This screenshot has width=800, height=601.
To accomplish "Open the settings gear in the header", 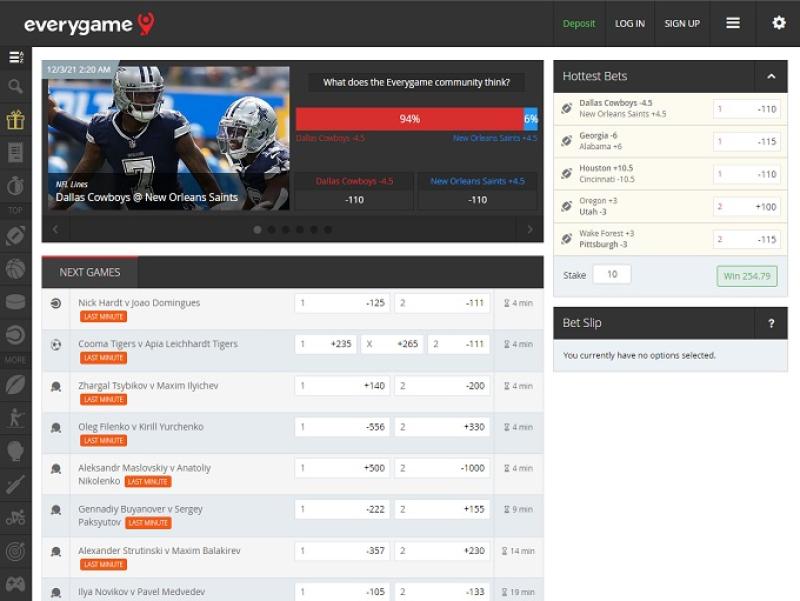I will pos(778,23).
